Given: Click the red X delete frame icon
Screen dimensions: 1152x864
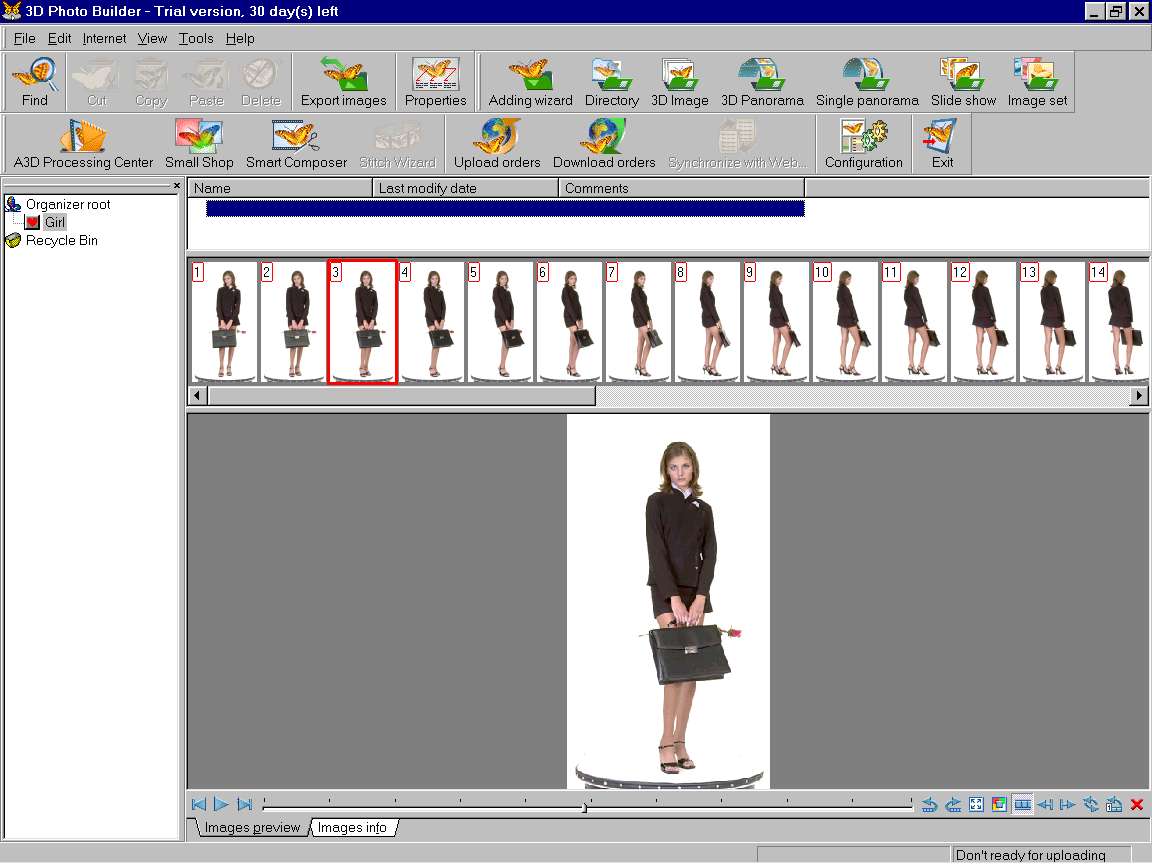Looking at the screenshot, I should [1137, 804].
